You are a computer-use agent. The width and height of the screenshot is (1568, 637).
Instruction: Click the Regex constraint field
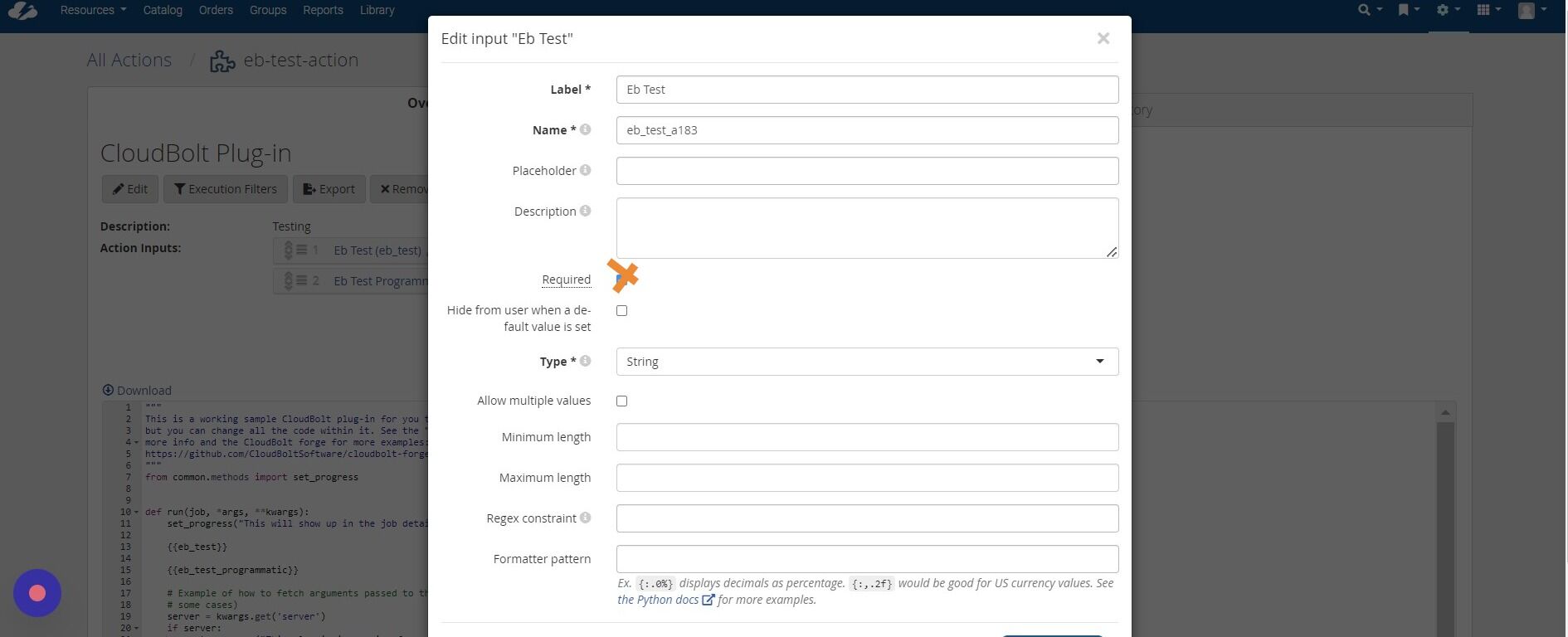click(x=867, y=518)
